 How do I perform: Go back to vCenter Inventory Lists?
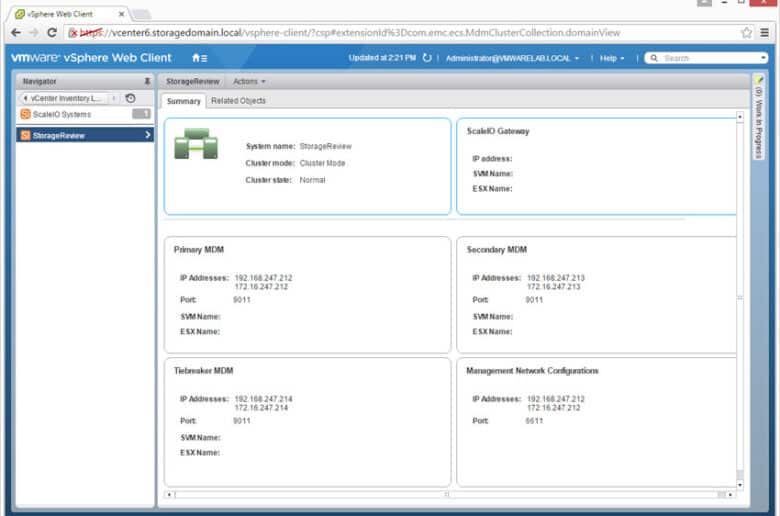point(66,98)
